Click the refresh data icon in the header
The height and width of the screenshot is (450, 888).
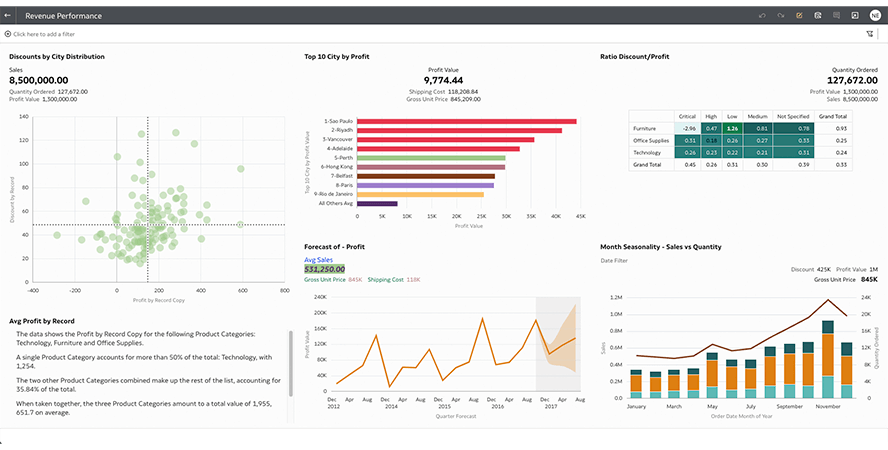click(x=818, y=15)
